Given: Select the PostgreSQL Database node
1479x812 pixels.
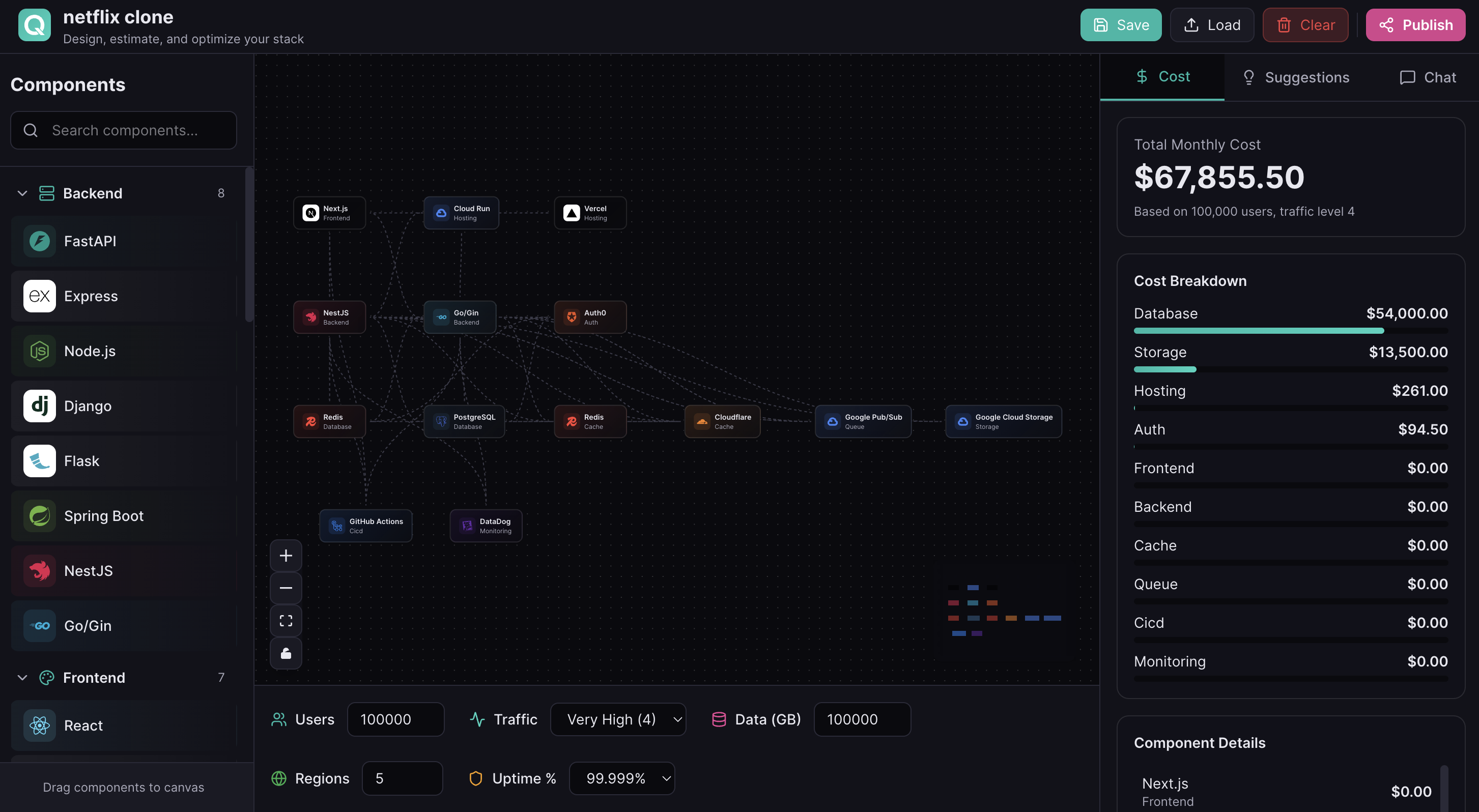Looking at the screenshot, I should tap(464, 421).
